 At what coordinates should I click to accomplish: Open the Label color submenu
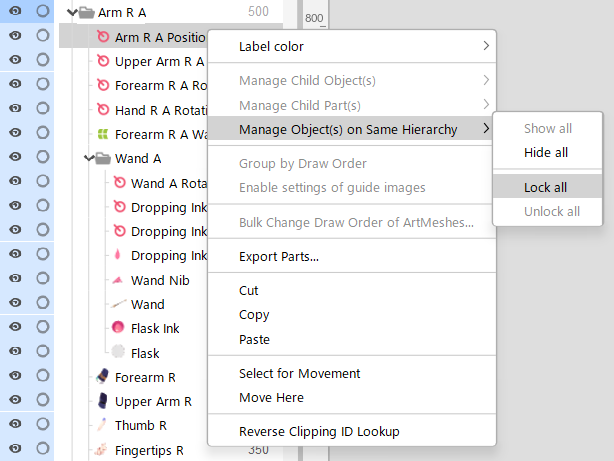pyautogui.click(x=349, y=46)
